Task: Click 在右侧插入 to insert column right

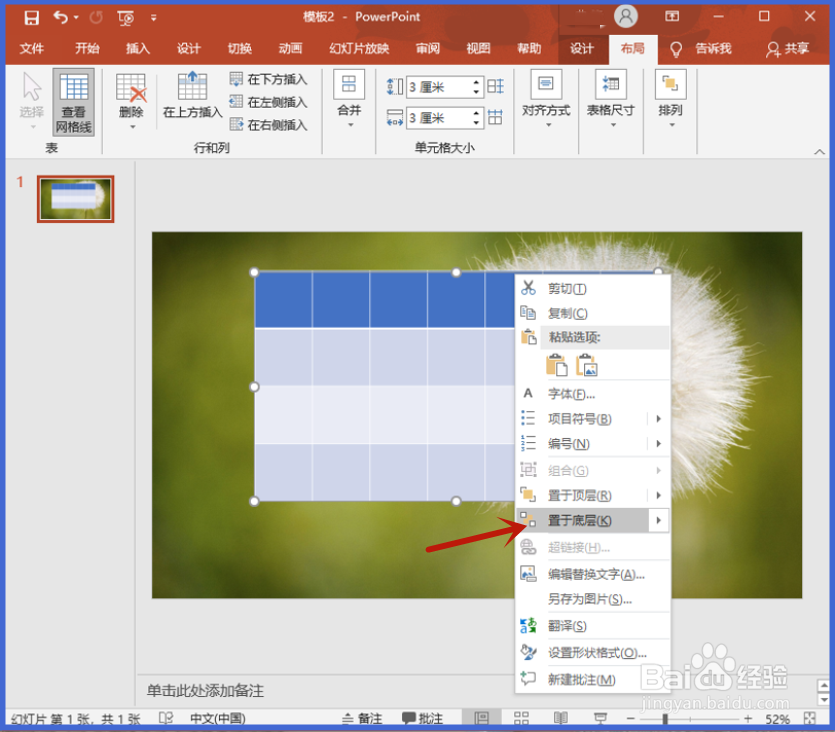Action: tap(269, 125)
